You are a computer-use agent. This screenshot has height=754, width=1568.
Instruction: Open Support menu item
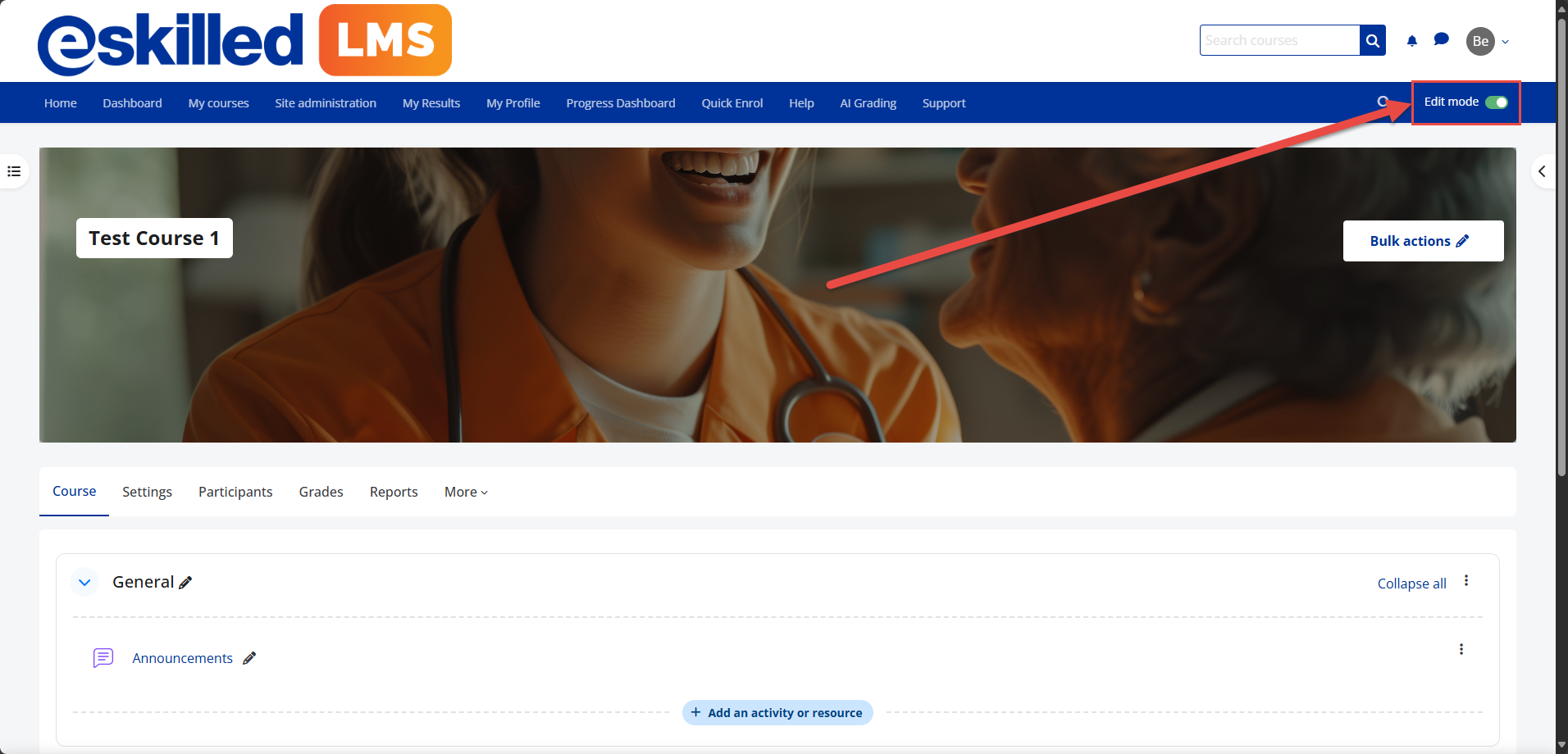(944, 103)
